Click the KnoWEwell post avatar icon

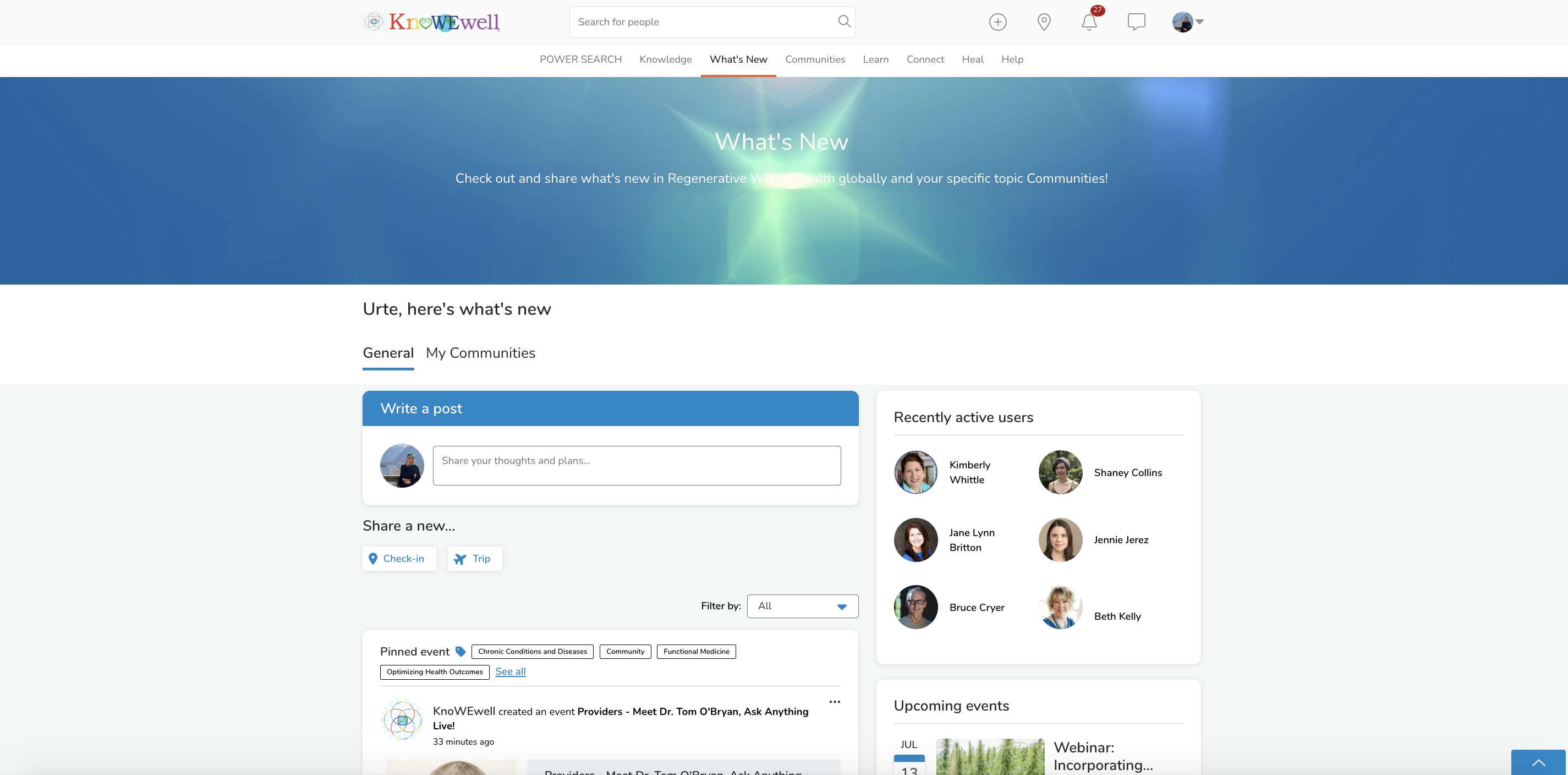pyautogui.click(x=402, y=720)
